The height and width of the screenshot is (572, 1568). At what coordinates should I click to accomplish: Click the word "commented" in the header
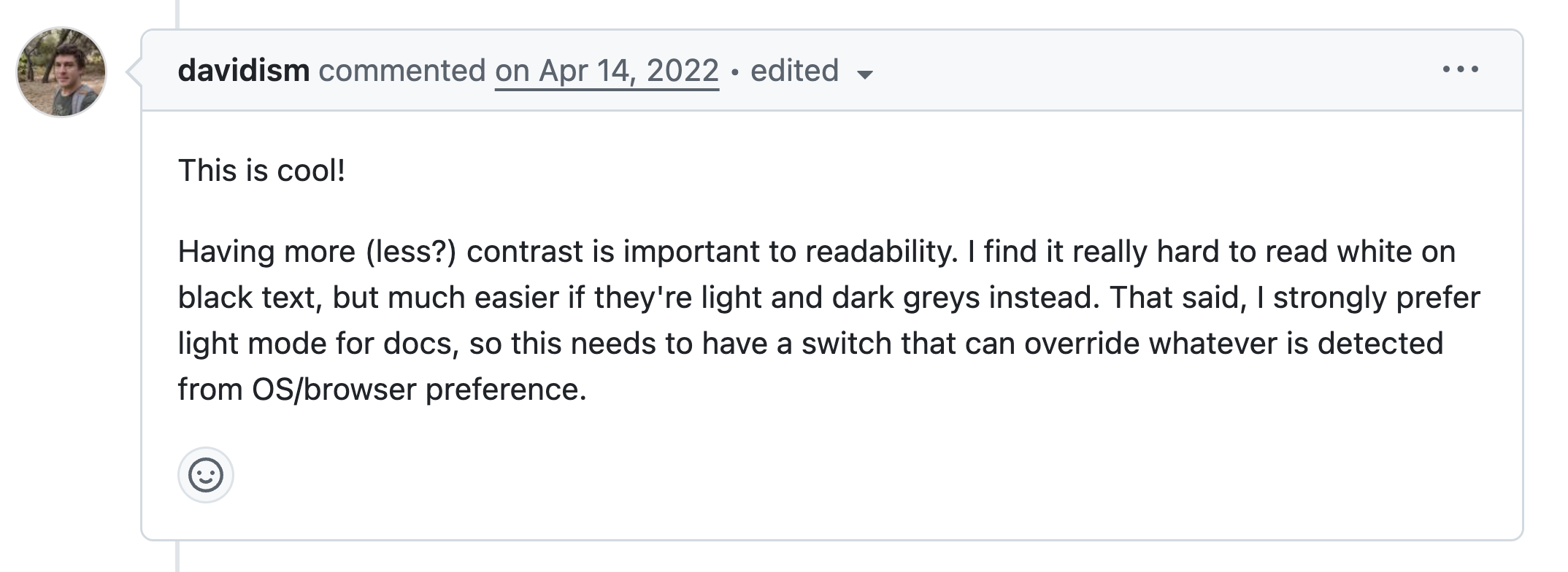click(402, 71)
